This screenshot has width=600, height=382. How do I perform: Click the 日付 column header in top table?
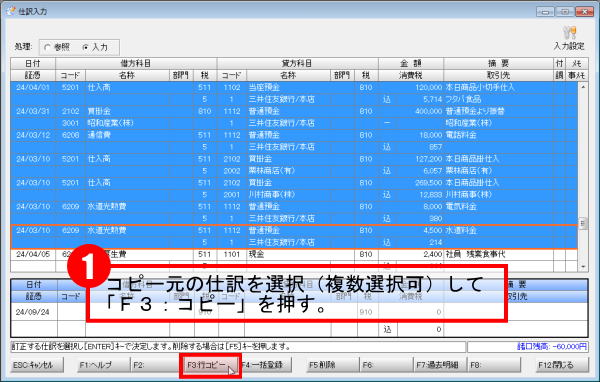tap(33, 64)
